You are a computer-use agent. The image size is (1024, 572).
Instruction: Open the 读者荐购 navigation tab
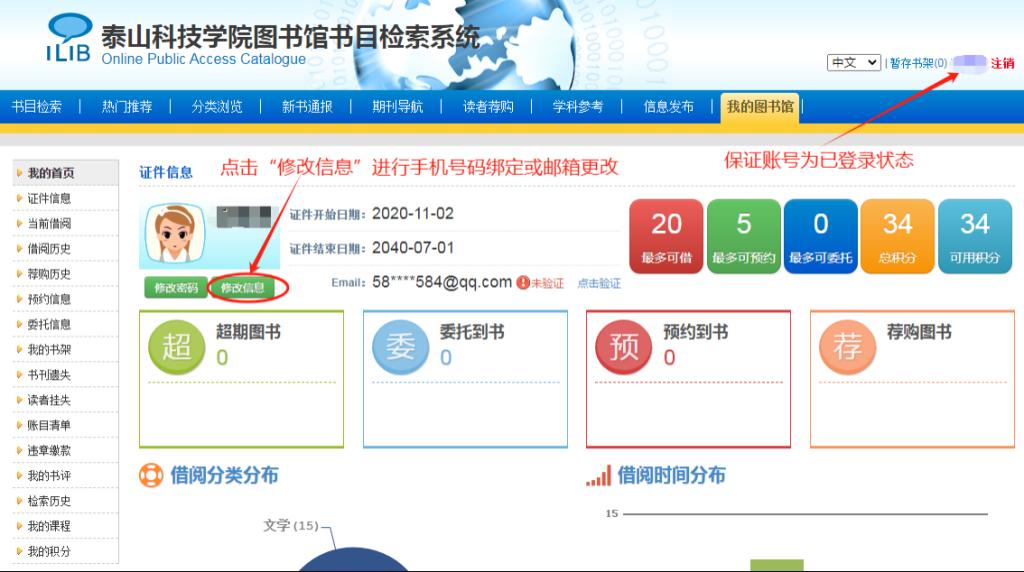tap(488, 106)
